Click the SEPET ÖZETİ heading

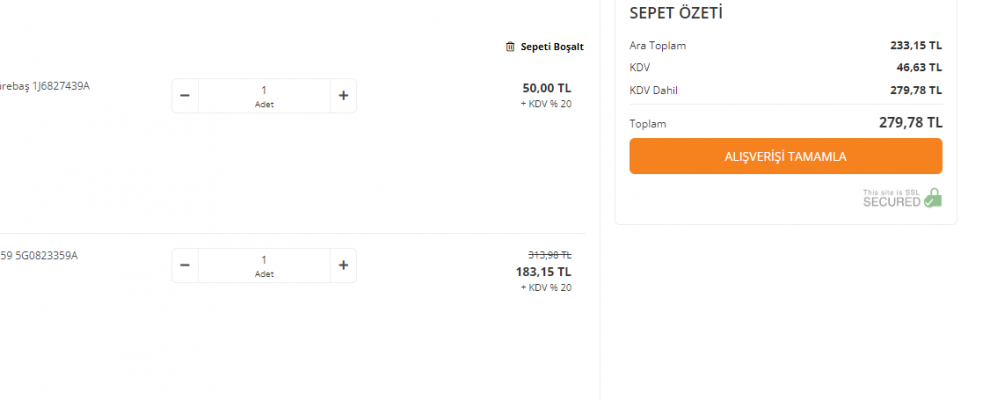click(676, 13)
